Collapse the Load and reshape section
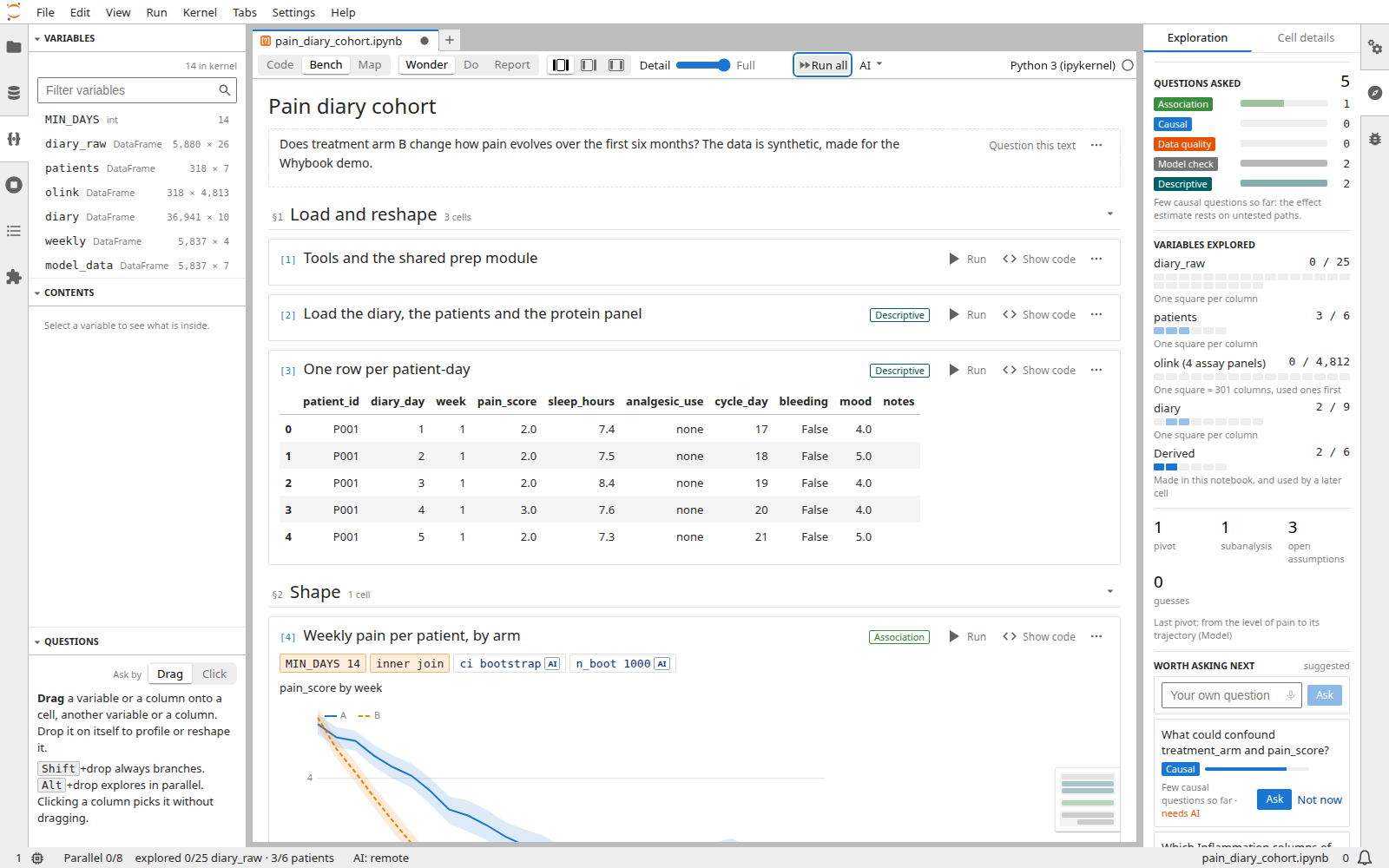Screen dimensions: 1389x868 point(1110,214)
